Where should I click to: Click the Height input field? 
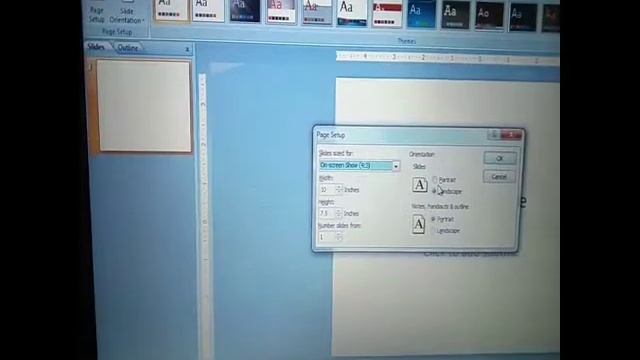327,213
